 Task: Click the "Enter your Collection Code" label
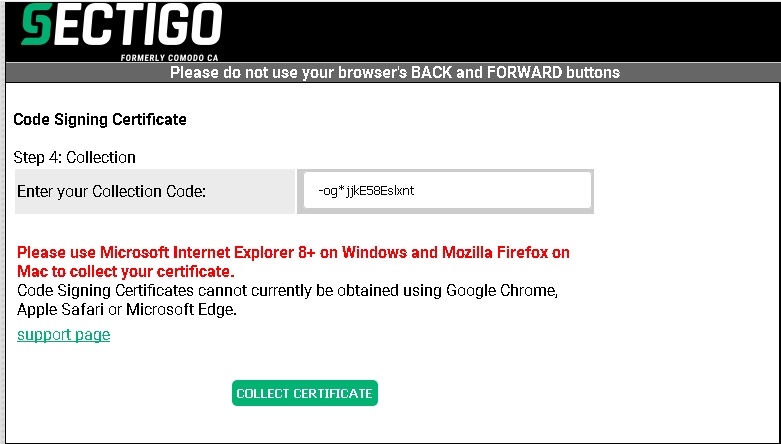pos(111,191)
